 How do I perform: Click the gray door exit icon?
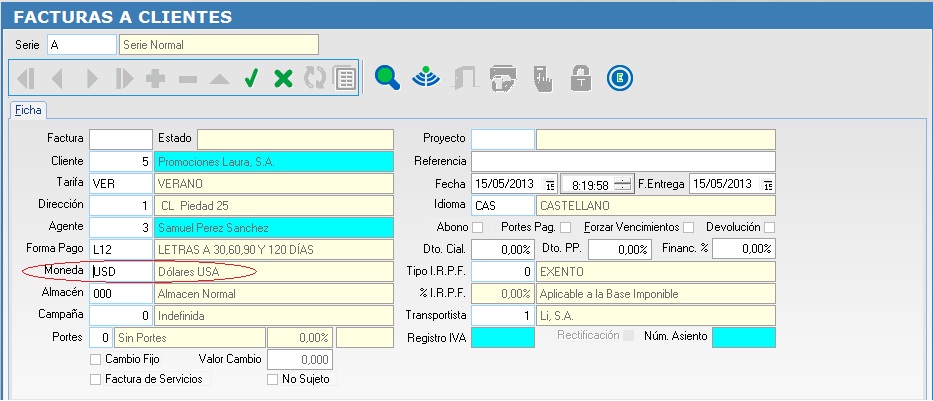465,78
